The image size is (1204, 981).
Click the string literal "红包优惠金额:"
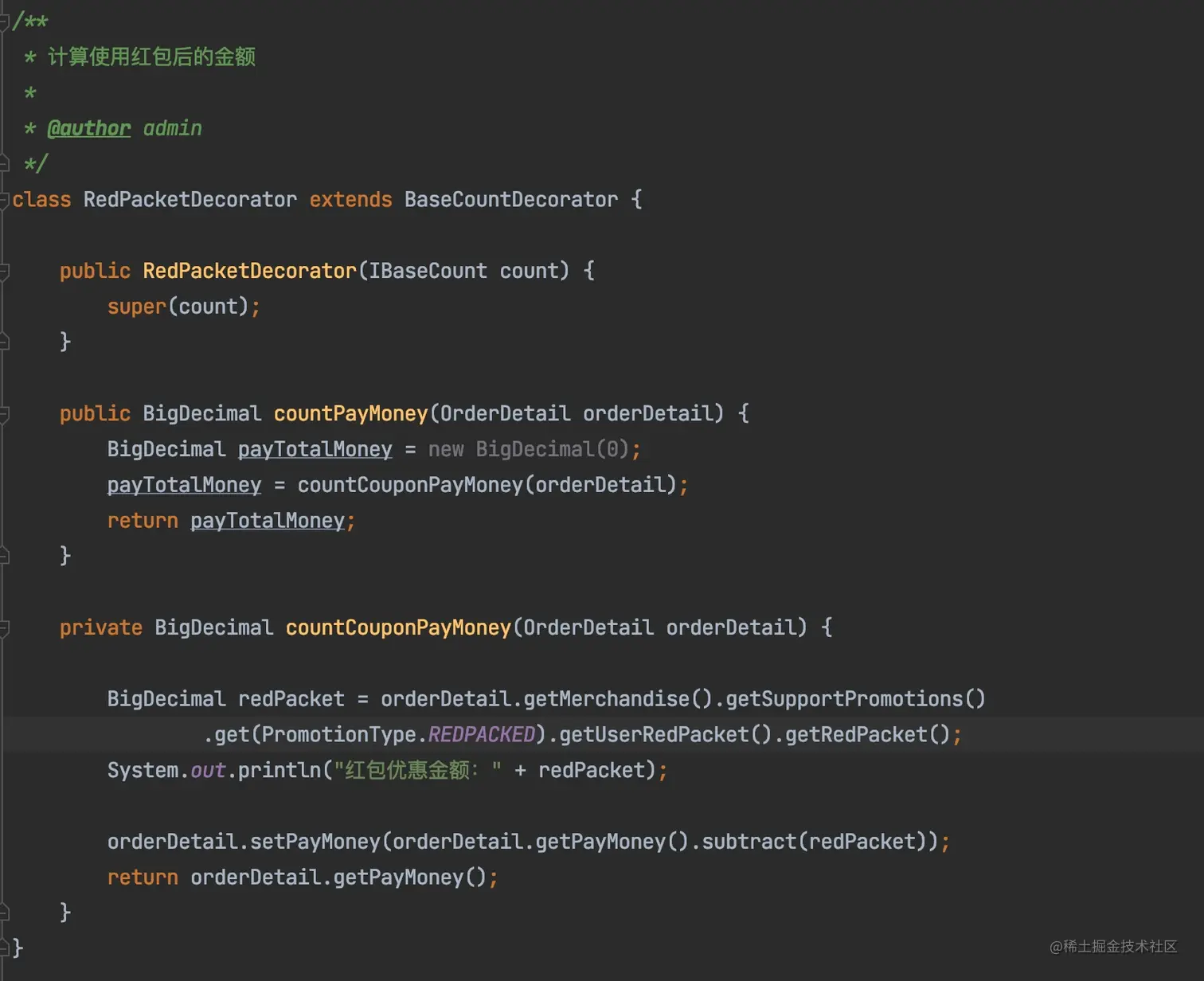[418, 770]
